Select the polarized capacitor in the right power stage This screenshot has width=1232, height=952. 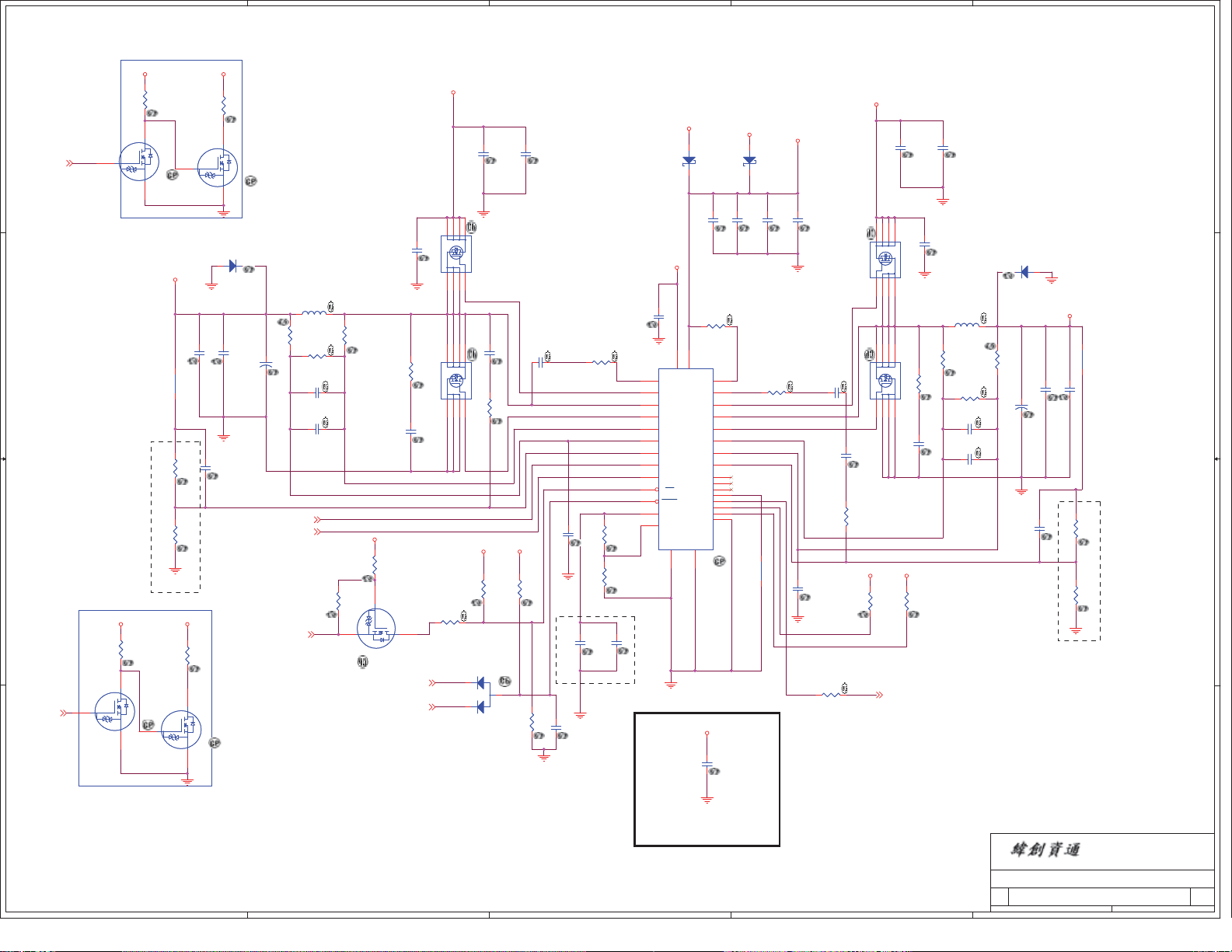coord(1021,407)
